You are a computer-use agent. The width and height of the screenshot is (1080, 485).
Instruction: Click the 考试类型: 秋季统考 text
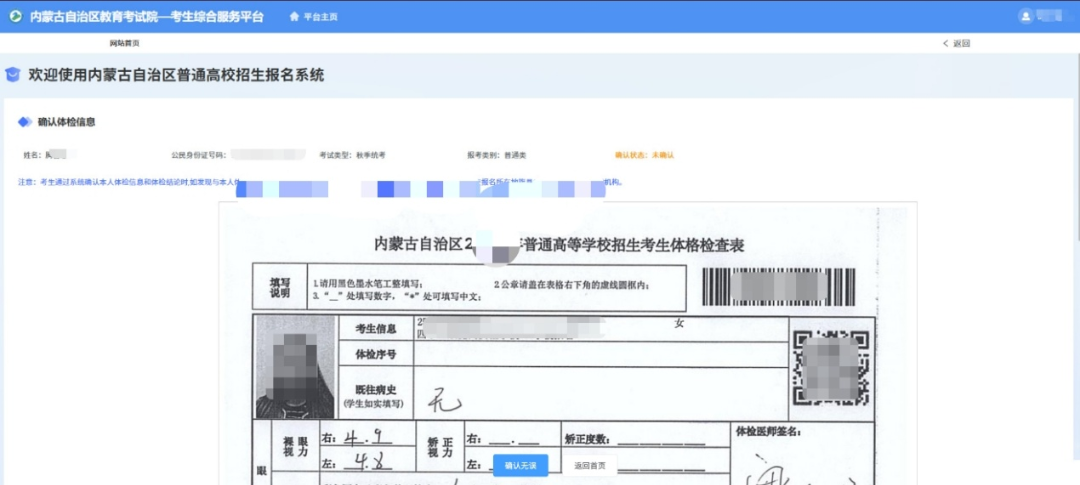[x=353, y=156]
